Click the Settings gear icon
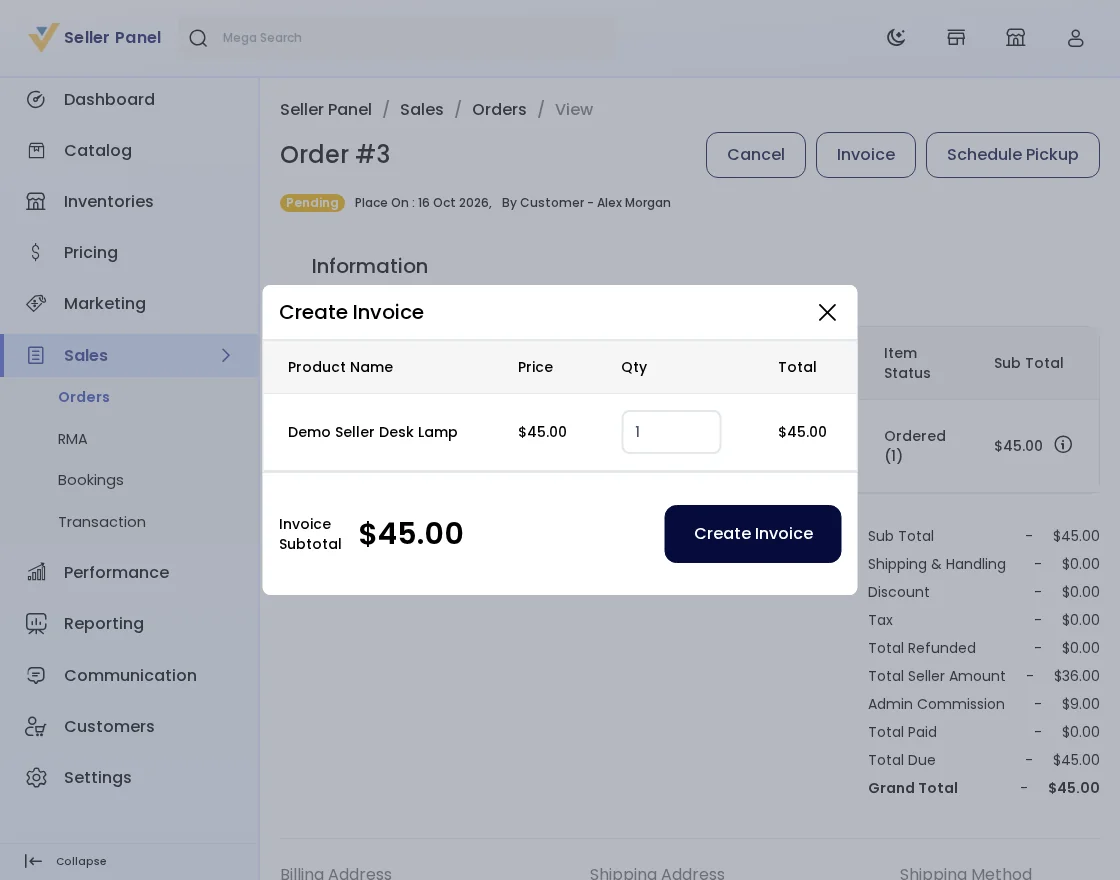1120x880 pixels. click(x=36, y=777)
